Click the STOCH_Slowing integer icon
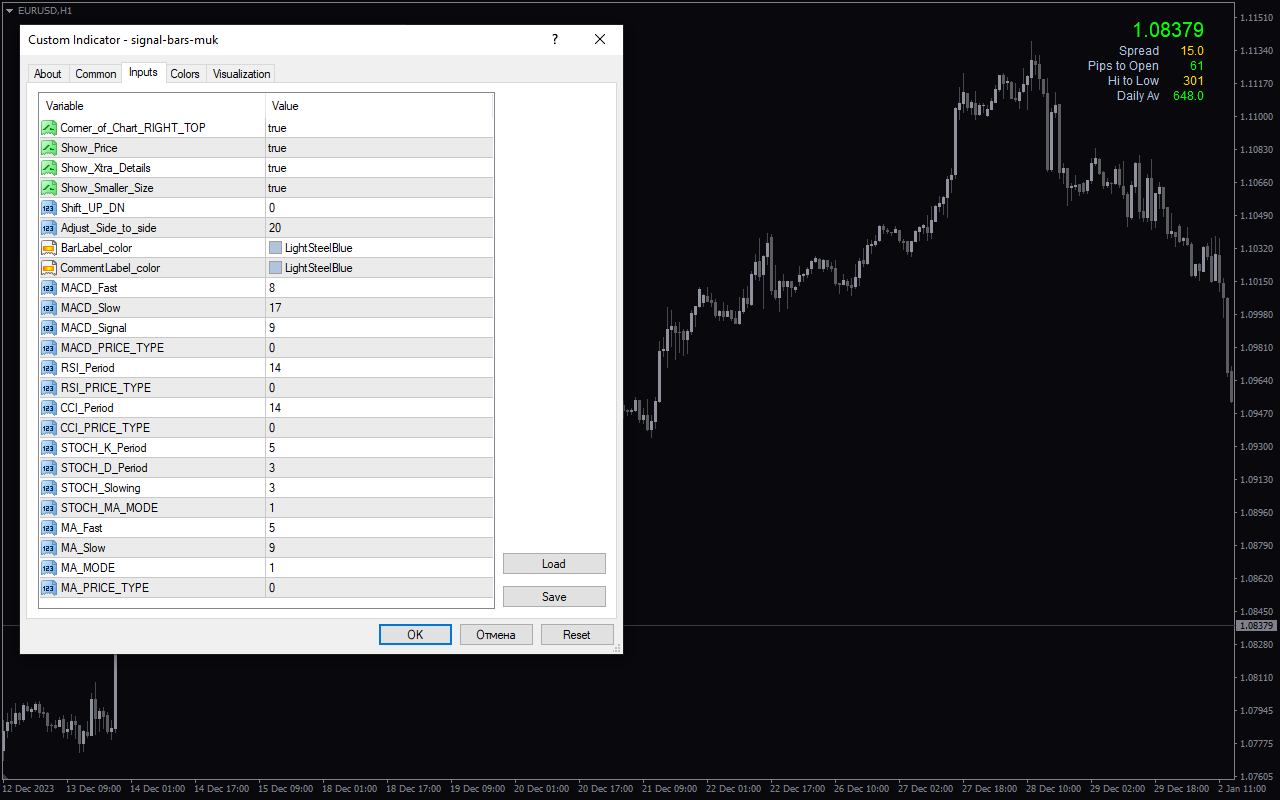The width and height of the screenshot is (1280, 800). coord(48,488)
